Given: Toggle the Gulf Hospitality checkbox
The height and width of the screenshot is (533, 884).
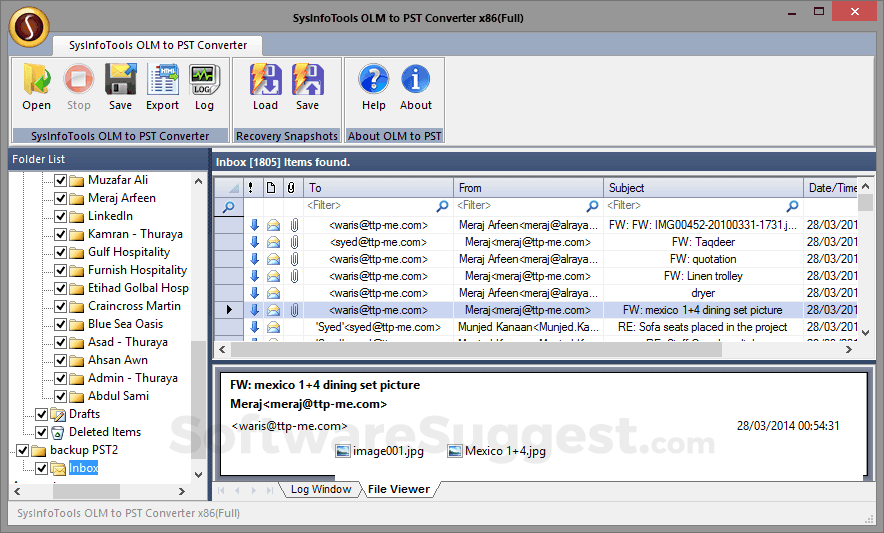Looking at the screenshot, I should tap(61, 252).
